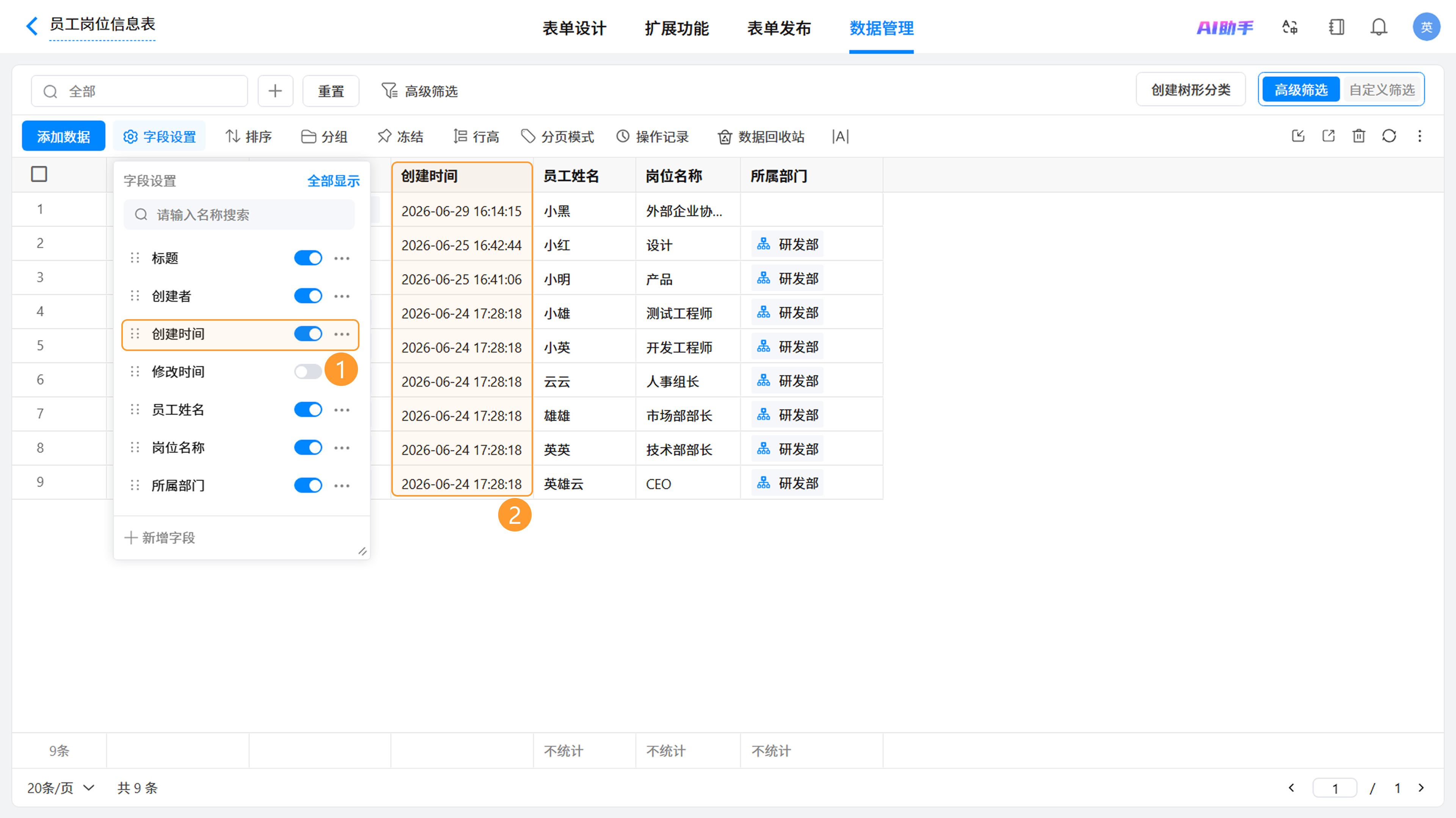Click the trash delete icon
Image resolution: width=1456 pixels, height=818 pixels.
pyautogui.click(x=1359, y=136)
